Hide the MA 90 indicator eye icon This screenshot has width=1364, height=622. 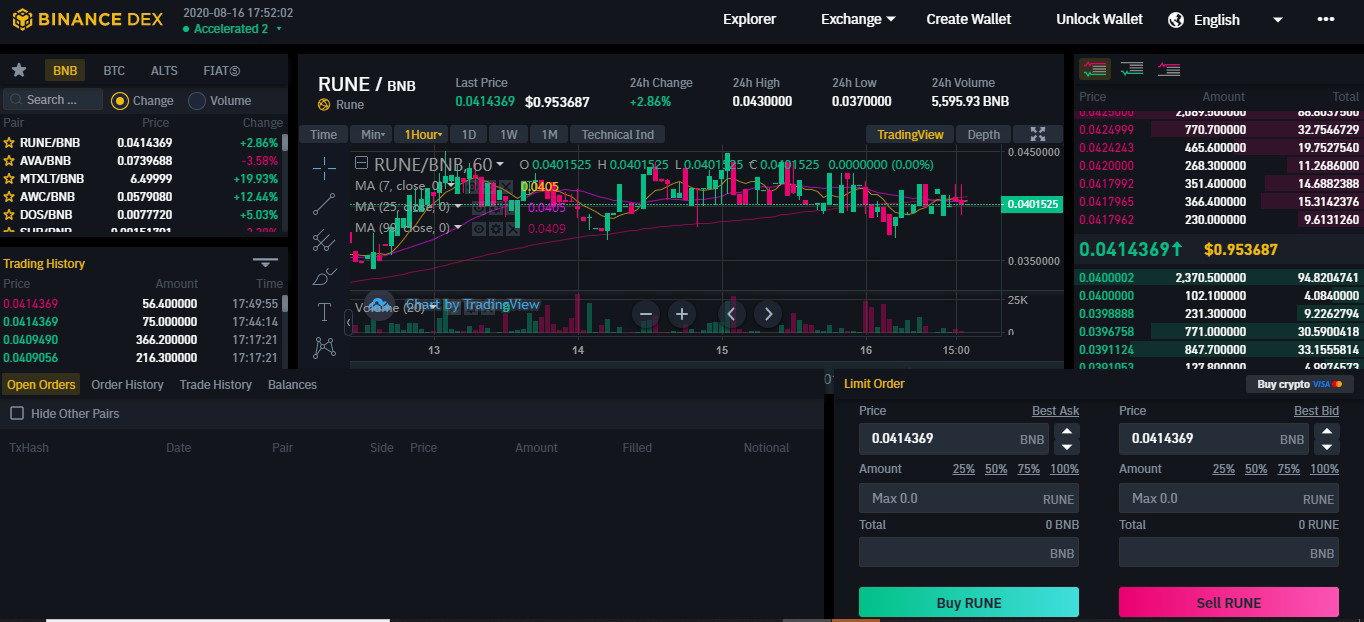[480, 228]
